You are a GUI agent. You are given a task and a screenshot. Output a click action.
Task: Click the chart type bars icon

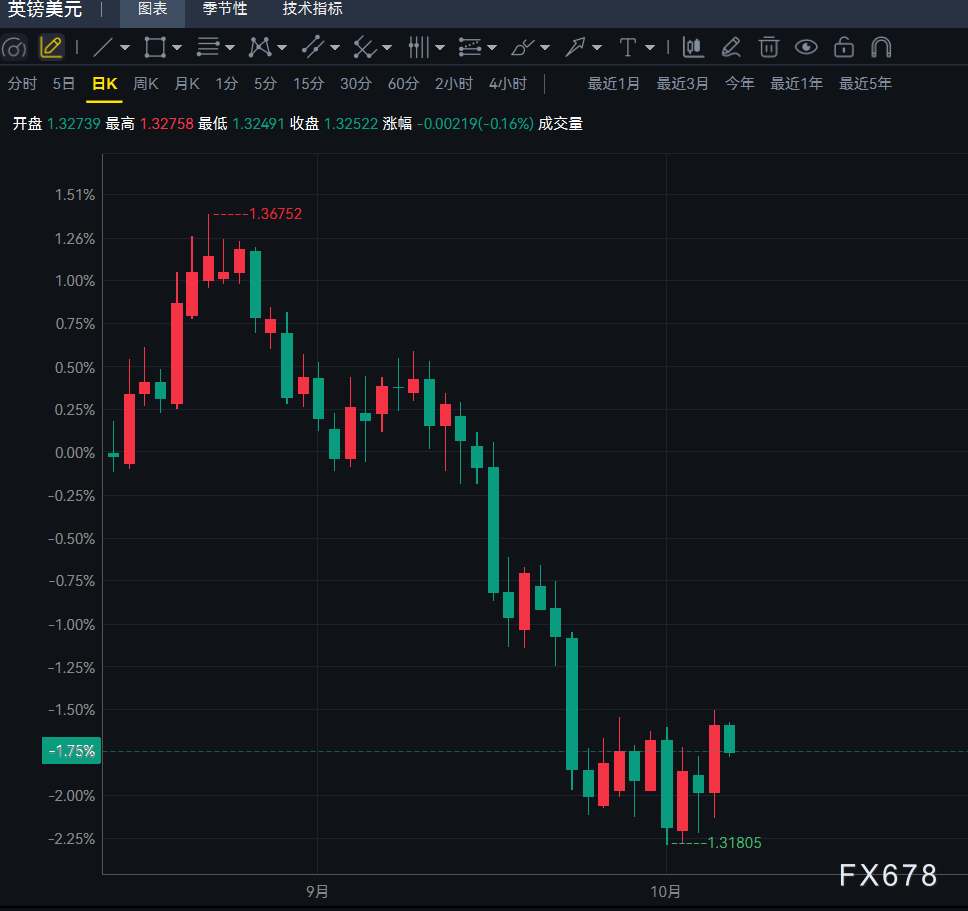tap(693, 48)
